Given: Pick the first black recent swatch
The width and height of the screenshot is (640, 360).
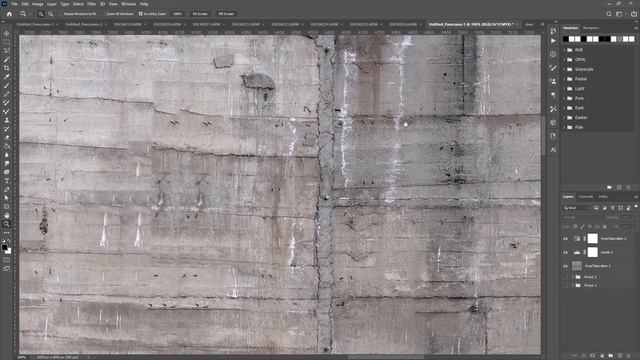Looking at the screenshot, I should (x=565, y=39).
